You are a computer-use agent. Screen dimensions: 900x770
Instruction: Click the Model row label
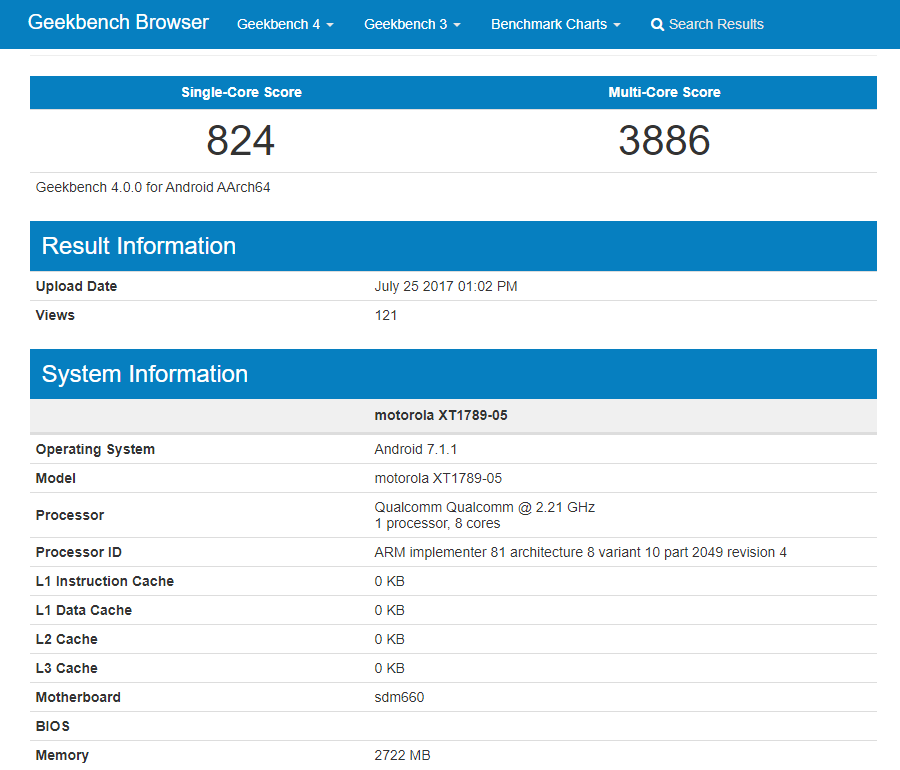point(56,479)
